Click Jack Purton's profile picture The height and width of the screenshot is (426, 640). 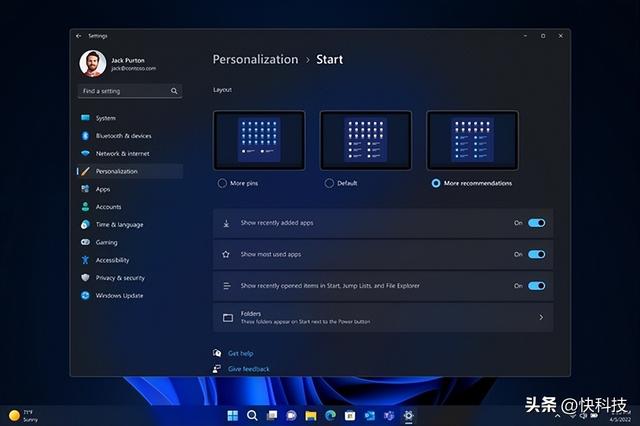point(93,64)
